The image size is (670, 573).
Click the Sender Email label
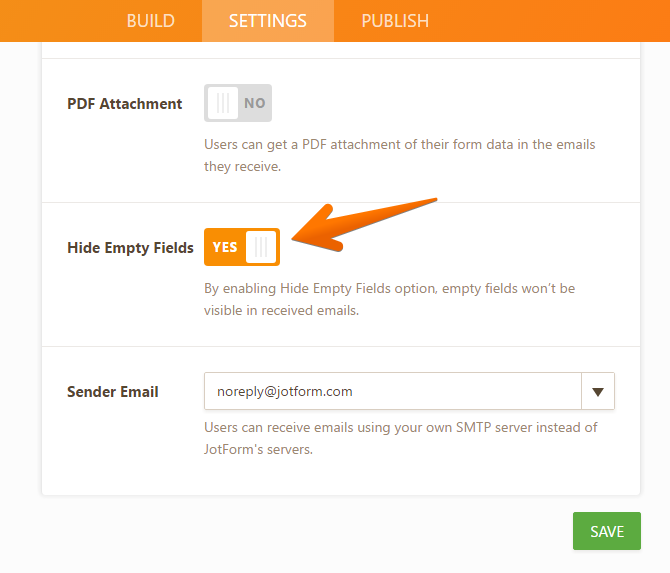tap(112, 392)
